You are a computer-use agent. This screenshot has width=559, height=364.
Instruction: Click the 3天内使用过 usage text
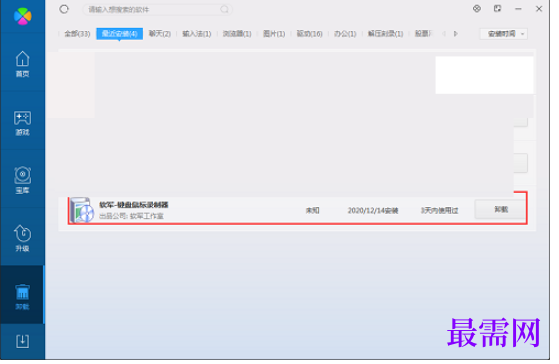tap(439, 211)
